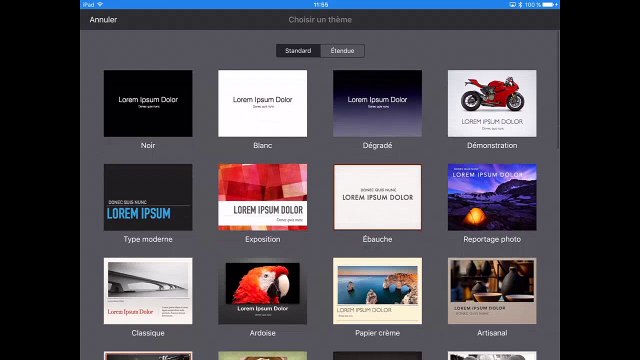This screenshot has width=640, height=360.
Task: Choose the Blanc theme thumbnail
Action: pyautogui.click(x=262, y=103)
